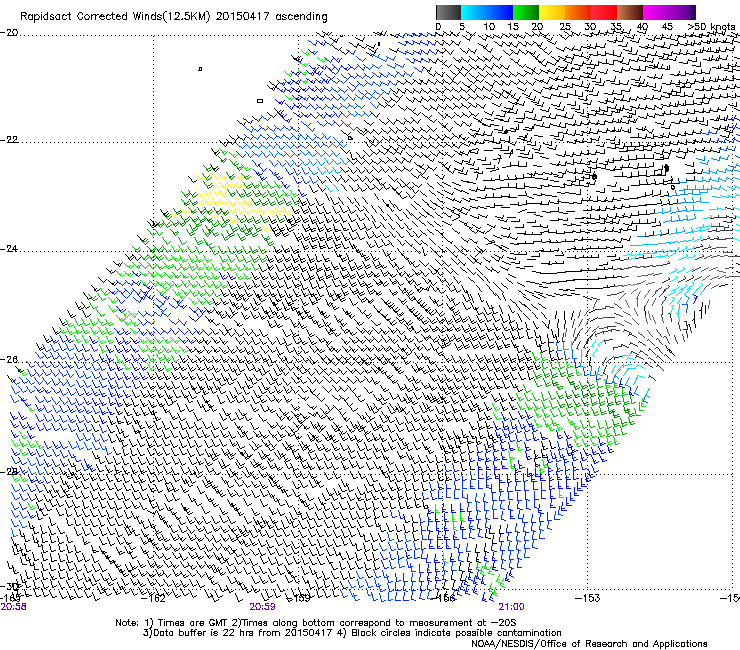This screenshot has height=650, width=740.
Task: Click the 'Data buffer is 22 hrs' note line
Action: pyautogui.click(x=352, y=633)
